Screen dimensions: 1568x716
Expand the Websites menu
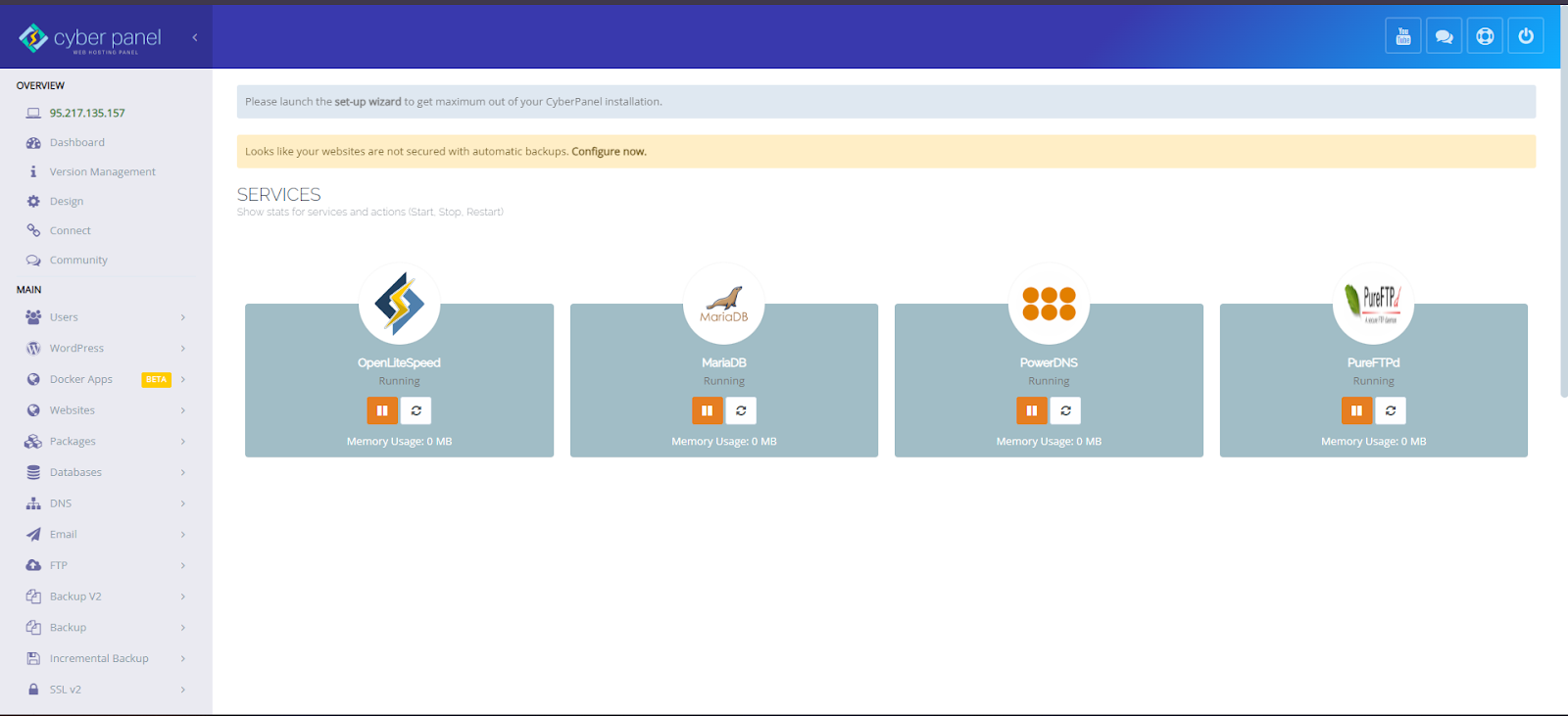point(106,410)
